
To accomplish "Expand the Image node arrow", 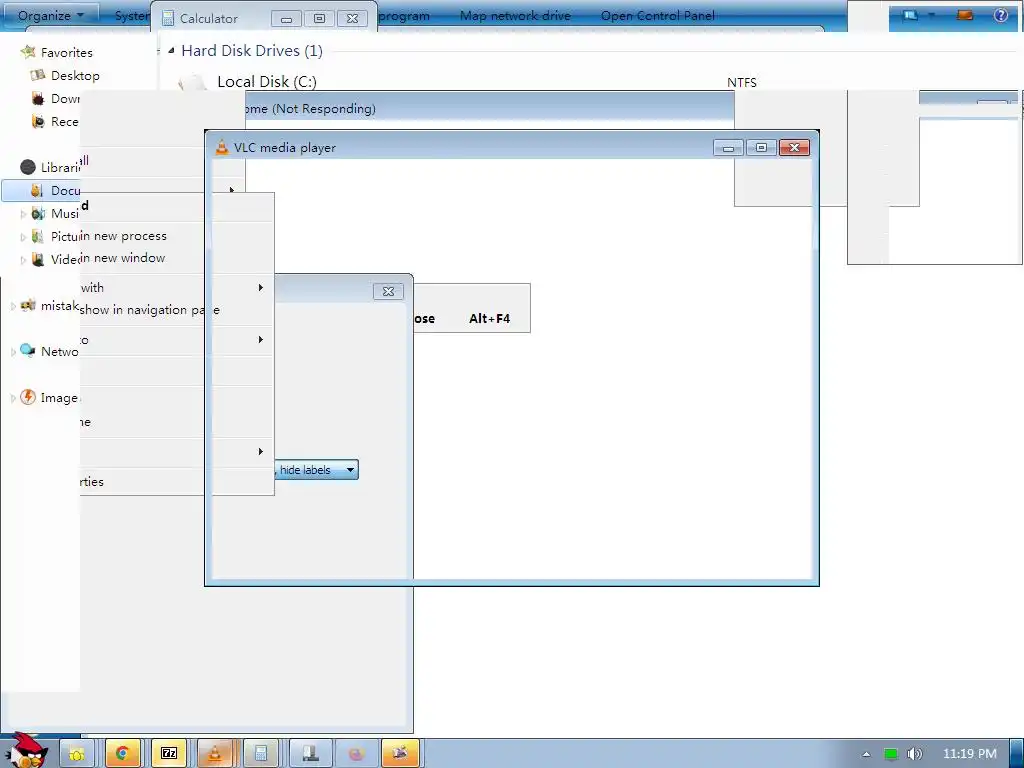I will point(13,398).
